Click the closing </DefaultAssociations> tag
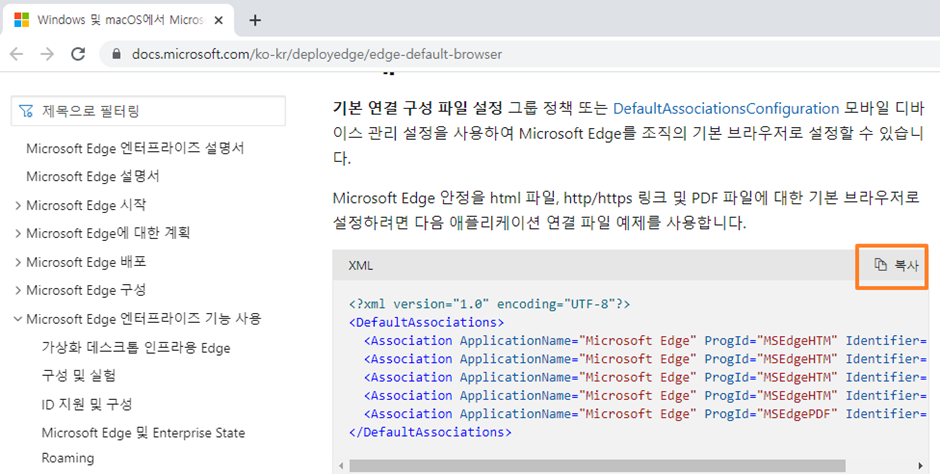Viewport: 940px width, 474px height. pyautogui.click(x=430, y=432)
